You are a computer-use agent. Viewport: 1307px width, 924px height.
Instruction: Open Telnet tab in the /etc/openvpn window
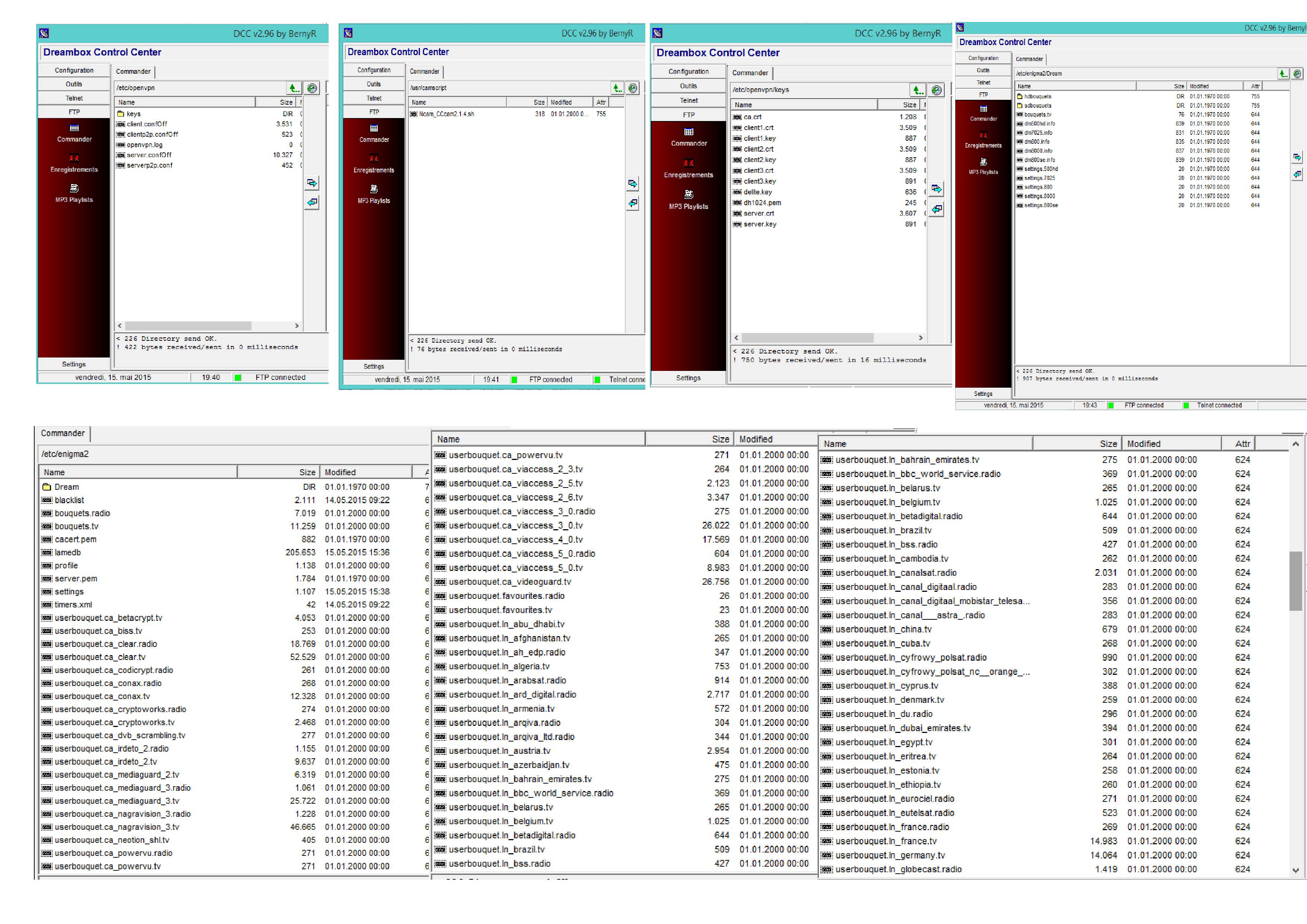pos(74,98)
